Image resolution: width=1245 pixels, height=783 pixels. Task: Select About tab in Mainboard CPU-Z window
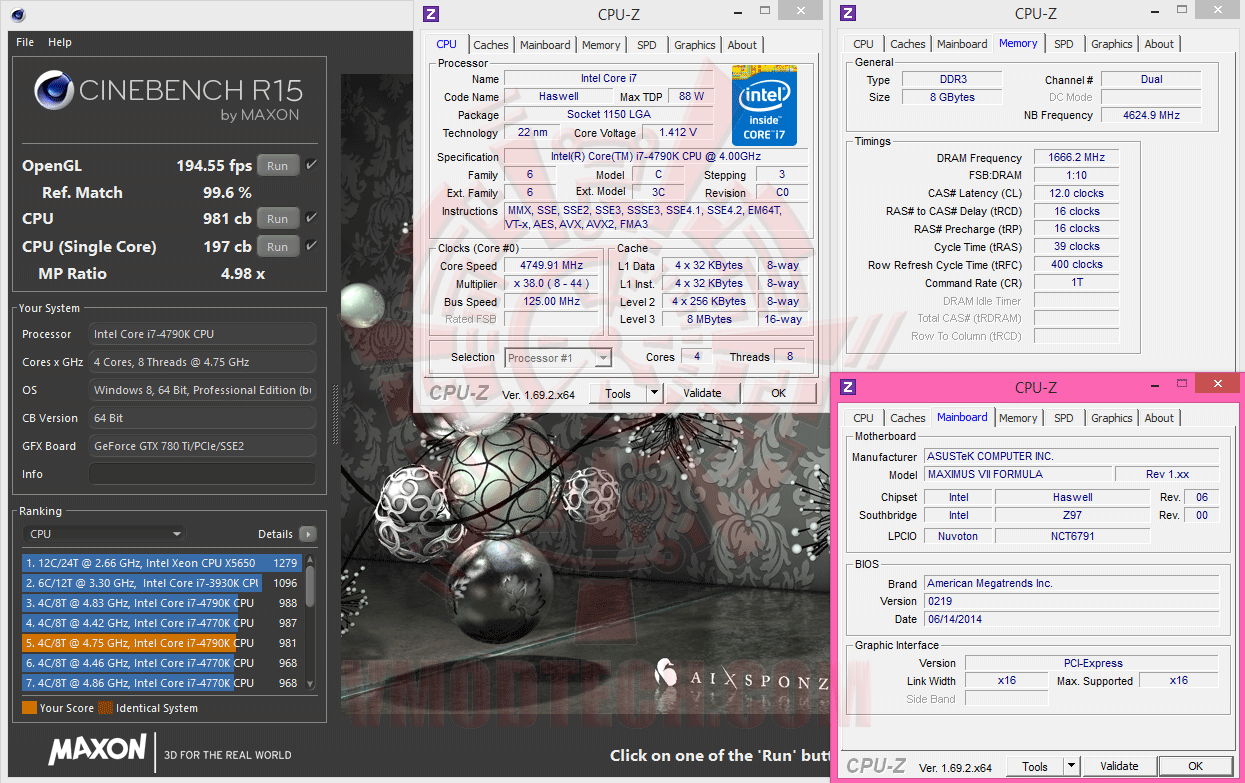pyautogui.click(x=1159, y=418)
